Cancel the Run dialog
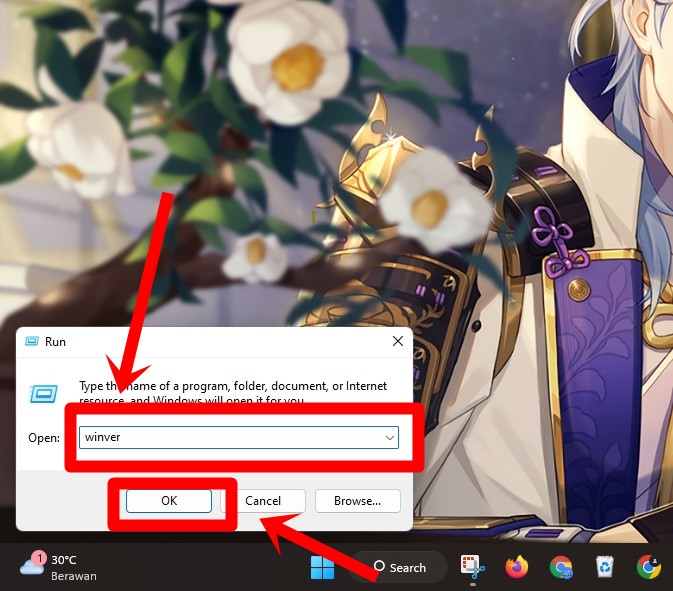673x591 pixels. click(x=263, y=501)
